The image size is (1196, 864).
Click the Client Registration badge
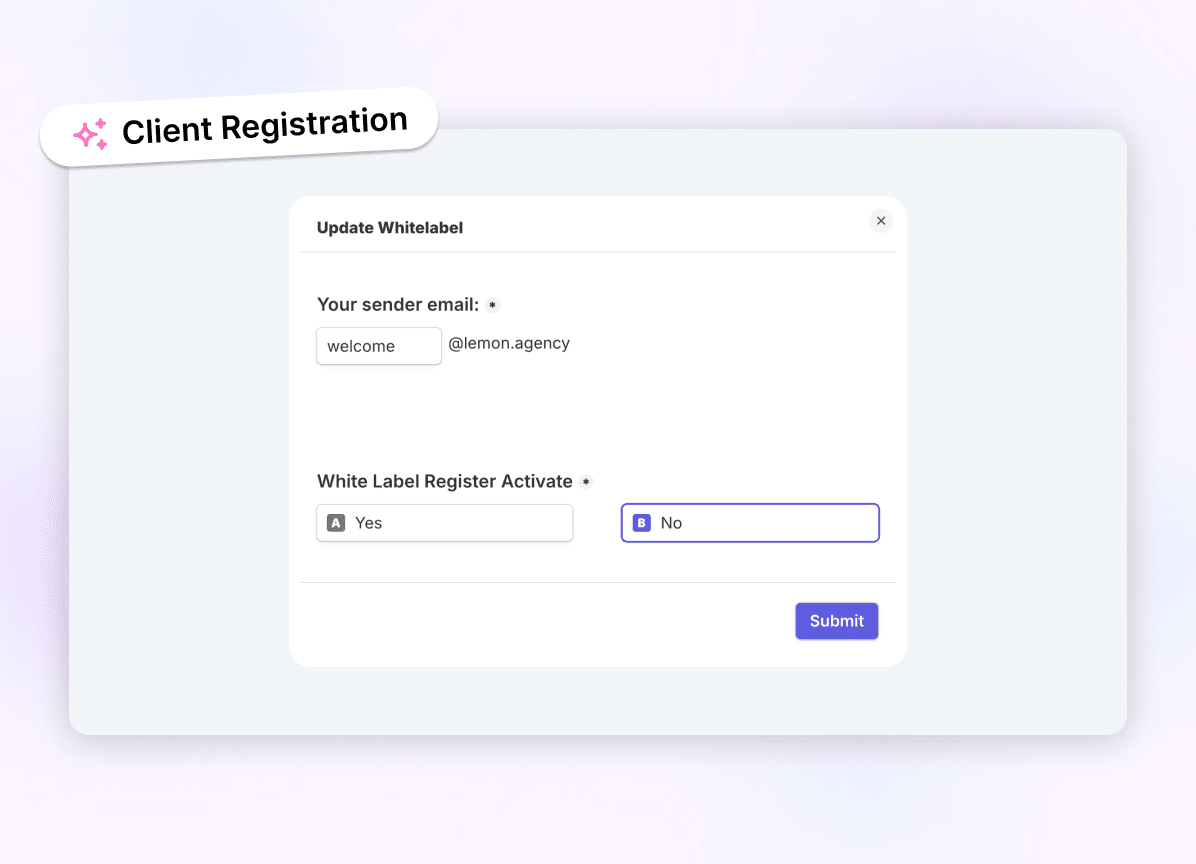pyautogui.click(x=239, y=127)
